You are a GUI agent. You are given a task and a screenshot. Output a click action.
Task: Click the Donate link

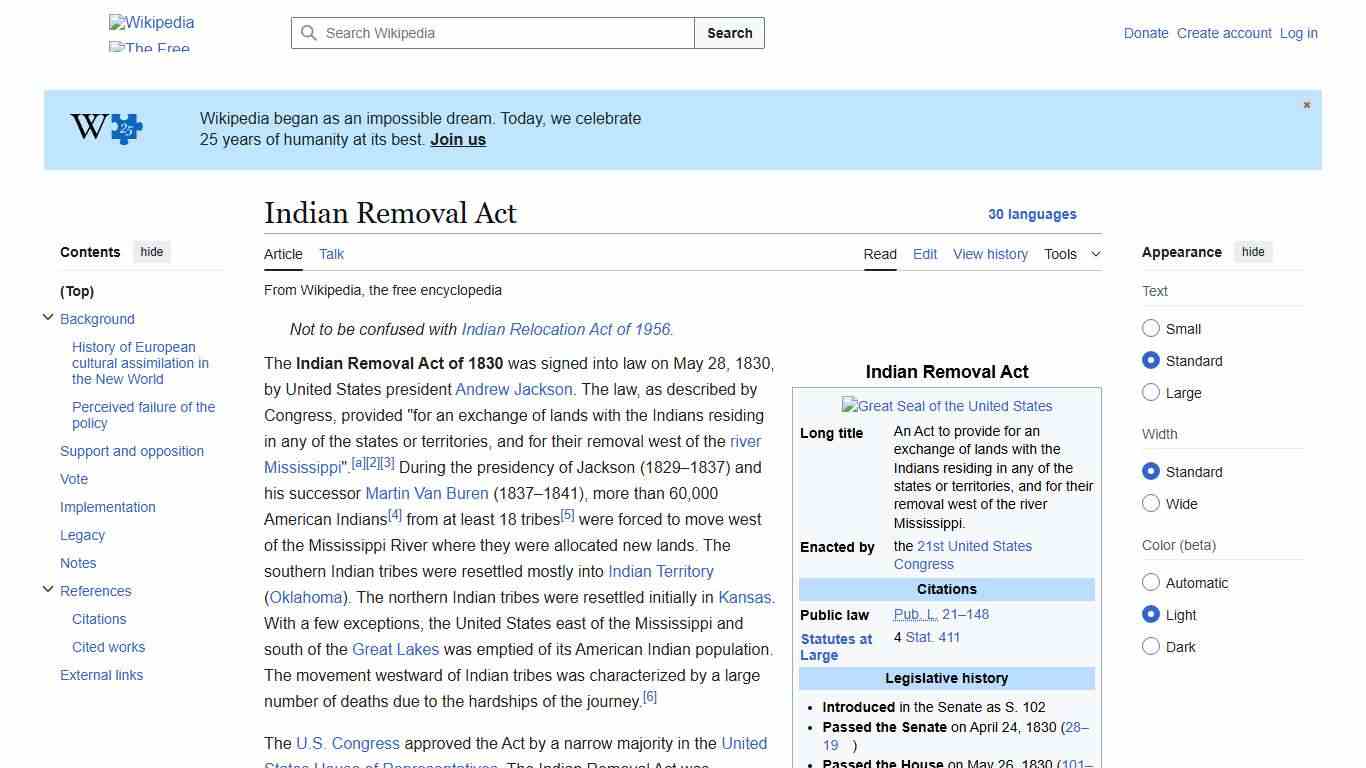[1146, 33]
